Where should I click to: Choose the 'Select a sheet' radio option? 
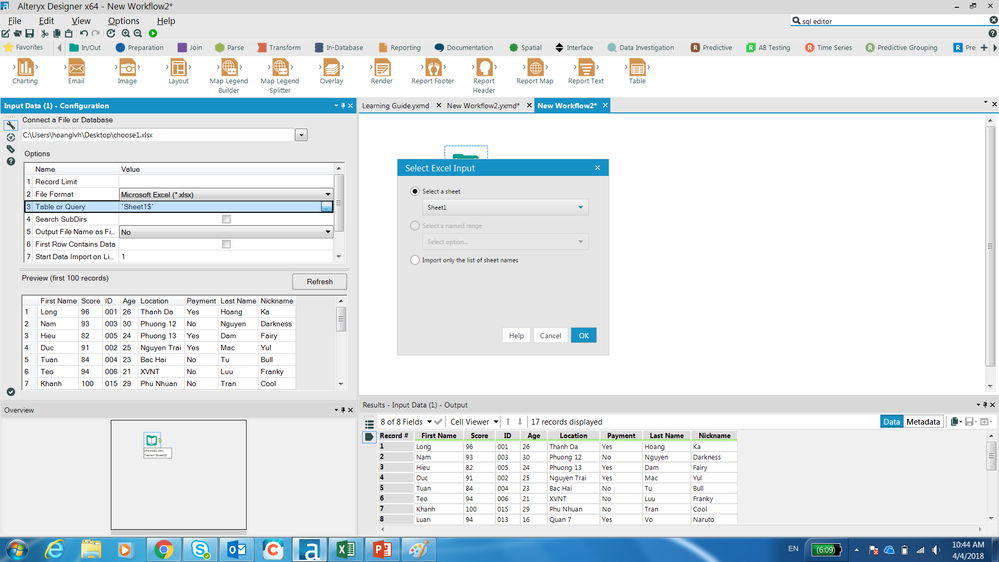pyautogui.click(x=415, y=191)
